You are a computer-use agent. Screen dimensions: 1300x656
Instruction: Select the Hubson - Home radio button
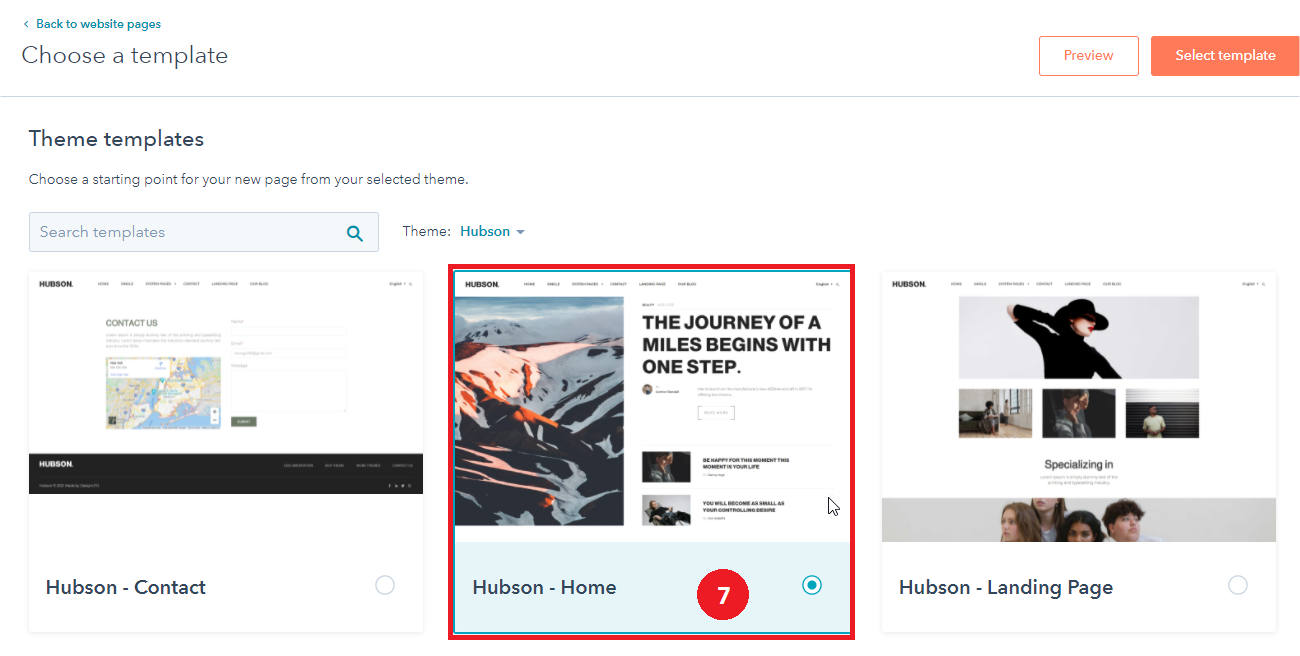[812, 586]
